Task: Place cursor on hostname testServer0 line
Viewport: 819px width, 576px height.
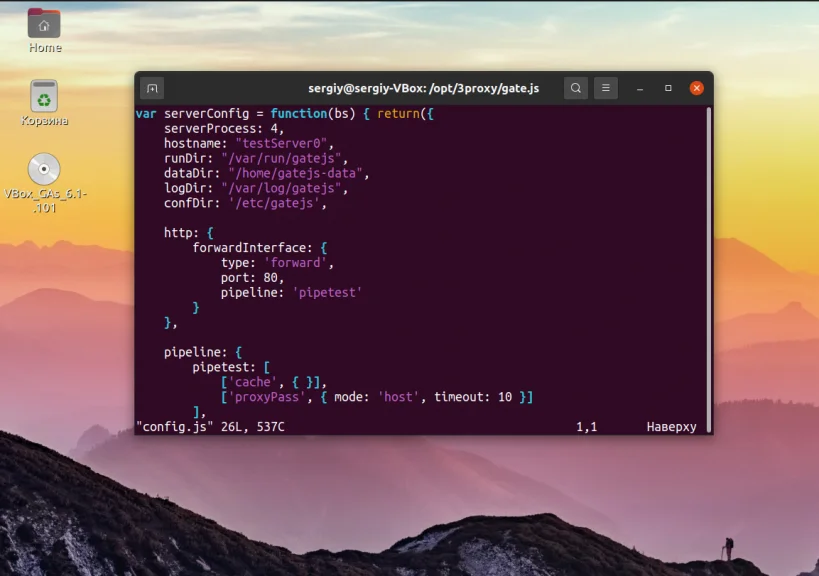Action: click(x=249, y=144)
